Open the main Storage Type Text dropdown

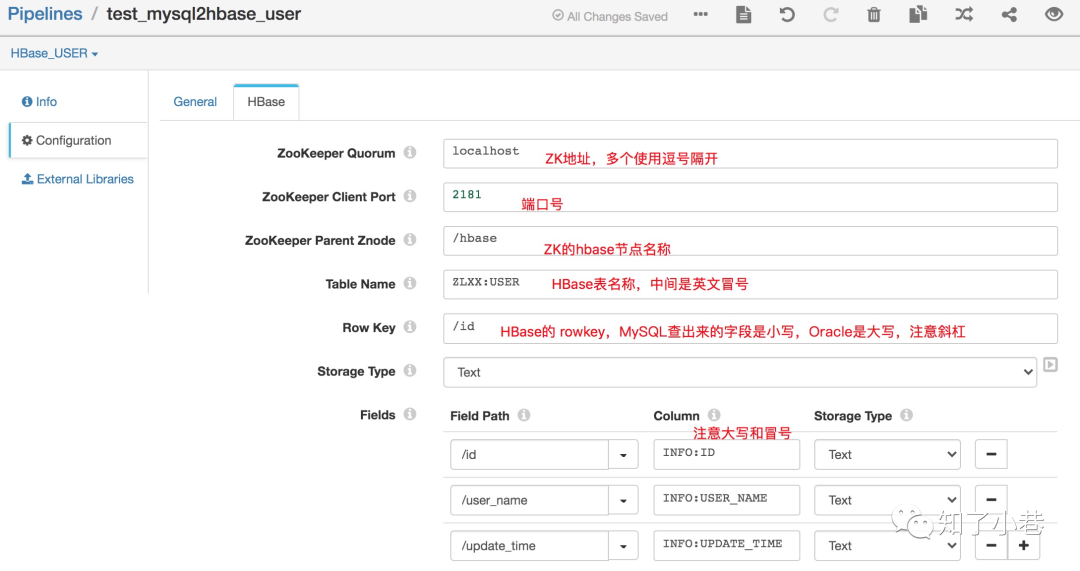click(740, 372)
